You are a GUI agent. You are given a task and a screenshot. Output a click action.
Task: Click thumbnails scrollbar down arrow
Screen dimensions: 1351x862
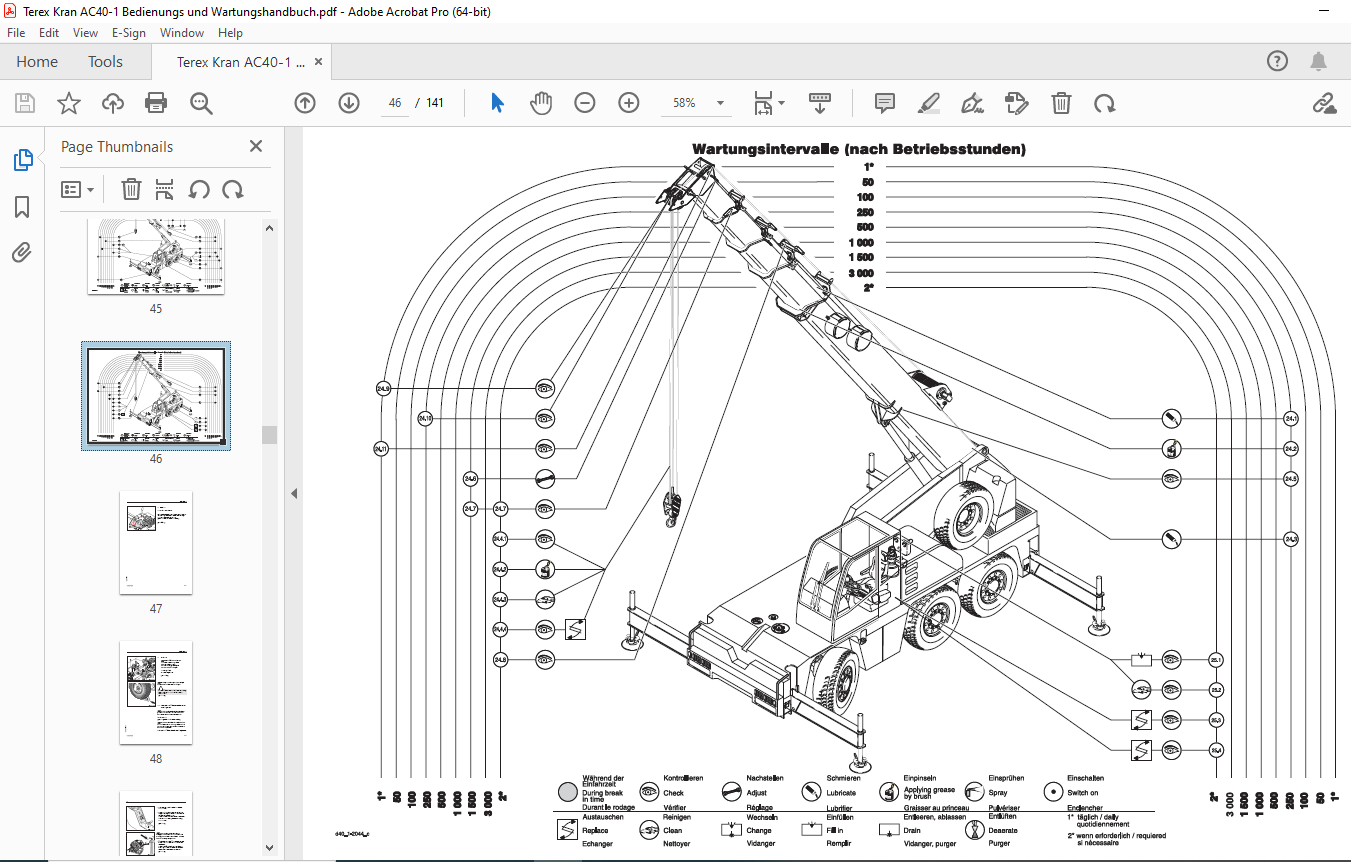tap(269, 847)
